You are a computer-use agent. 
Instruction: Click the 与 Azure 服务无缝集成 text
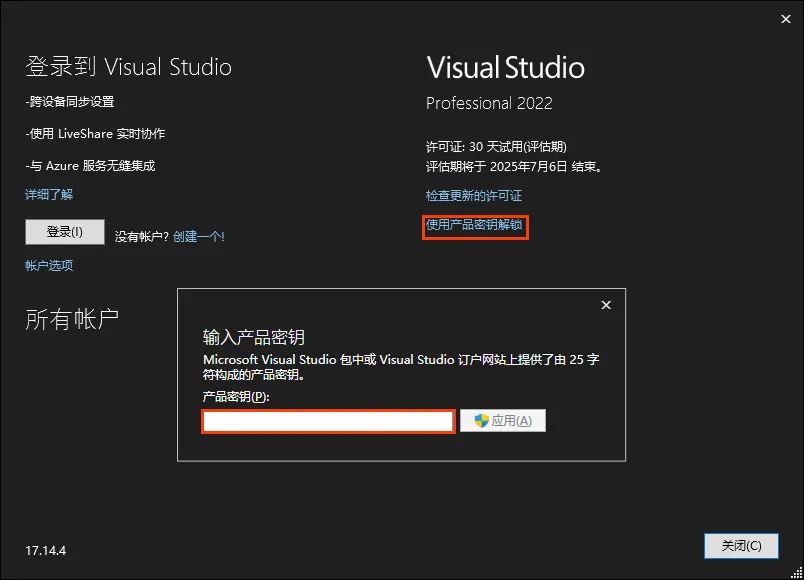(x=90, y=166)
